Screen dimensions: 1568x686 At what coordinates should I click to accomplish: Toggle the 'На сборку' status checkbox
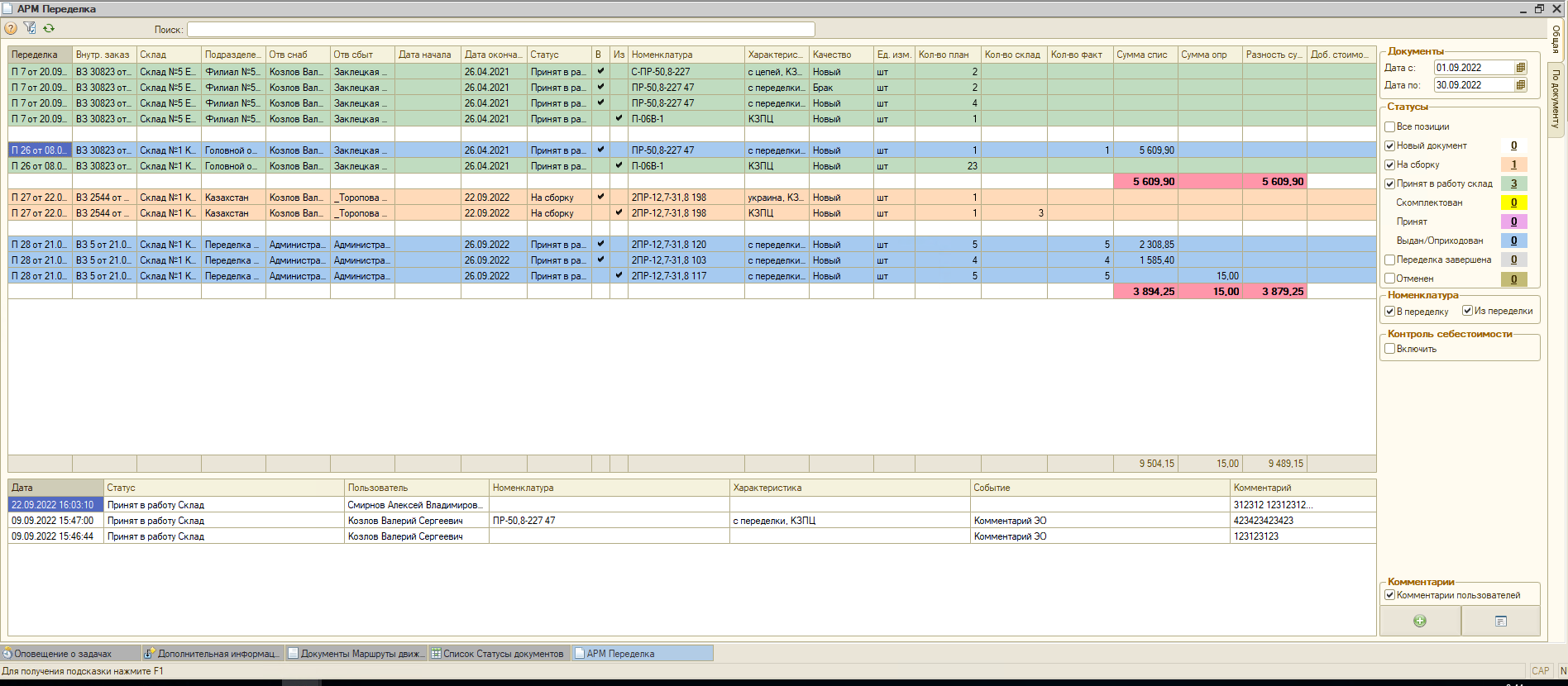(1390, 164)
